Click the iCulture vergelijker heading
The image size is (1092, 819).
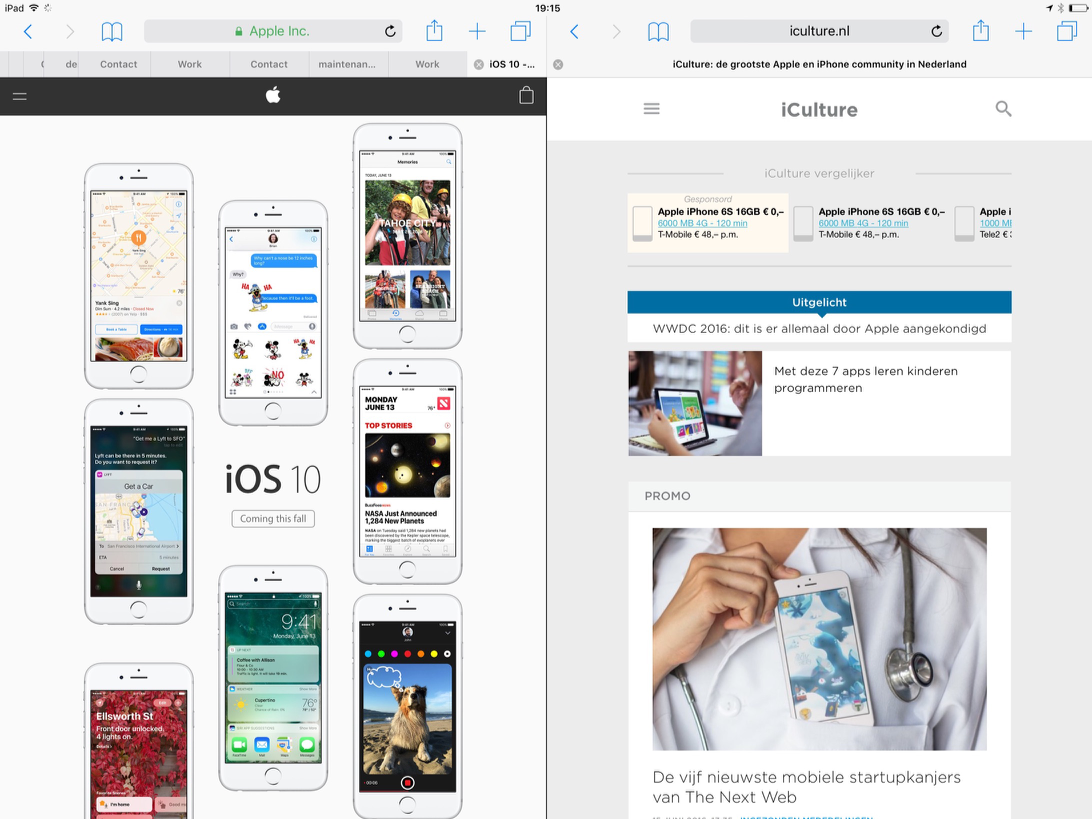pos(819,173)
